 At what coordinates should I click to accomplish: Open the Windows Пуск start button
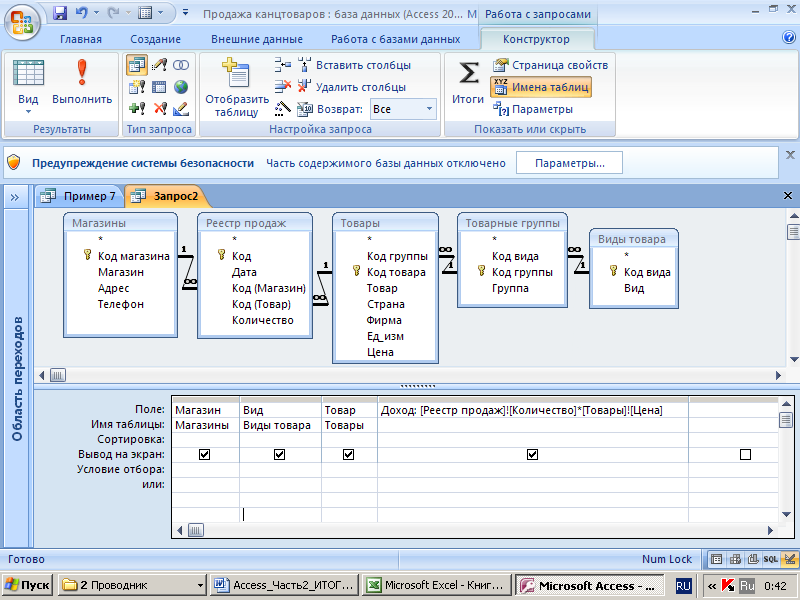(28, 585)
